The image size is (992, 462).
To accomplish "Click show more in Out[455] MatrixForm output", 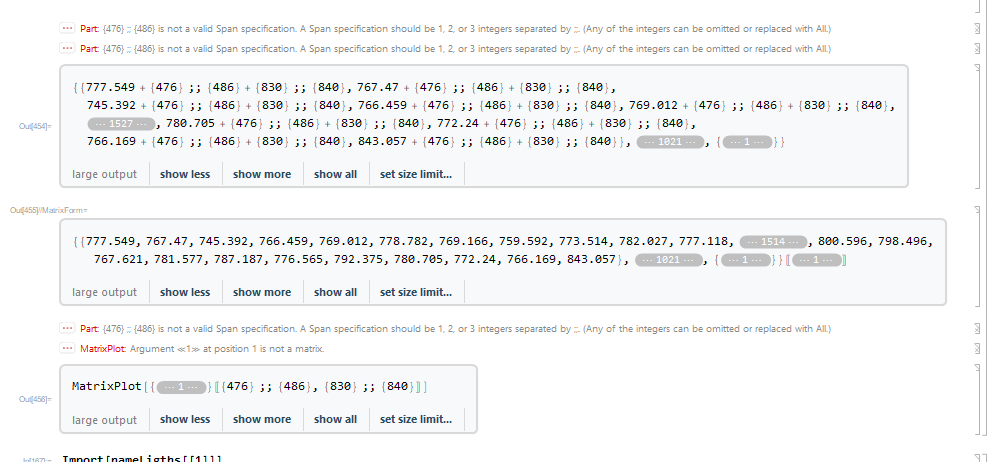I will [x=262, y=292].
